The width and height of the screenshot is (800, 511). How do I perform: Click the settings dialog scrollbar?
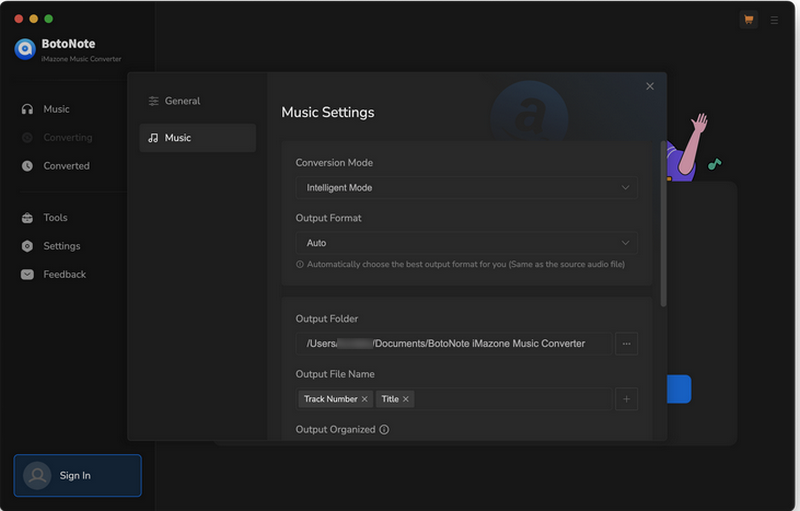[663, 223]
